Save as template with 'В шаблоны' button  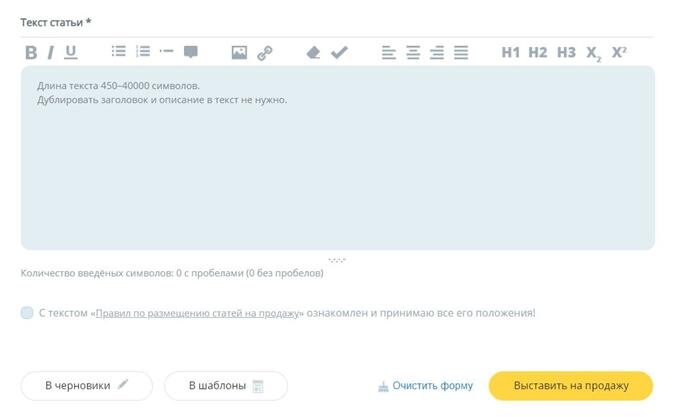pos(226,385)
